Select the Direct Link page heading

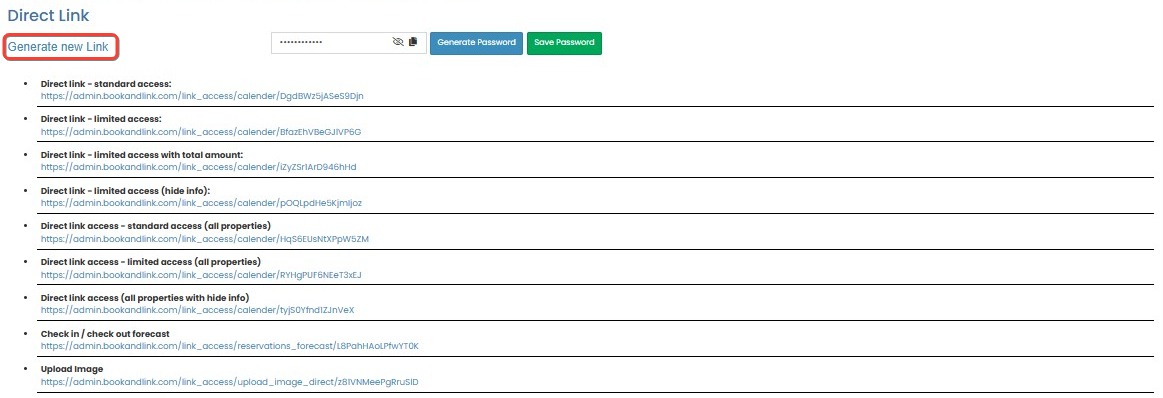tap(48, 16)
